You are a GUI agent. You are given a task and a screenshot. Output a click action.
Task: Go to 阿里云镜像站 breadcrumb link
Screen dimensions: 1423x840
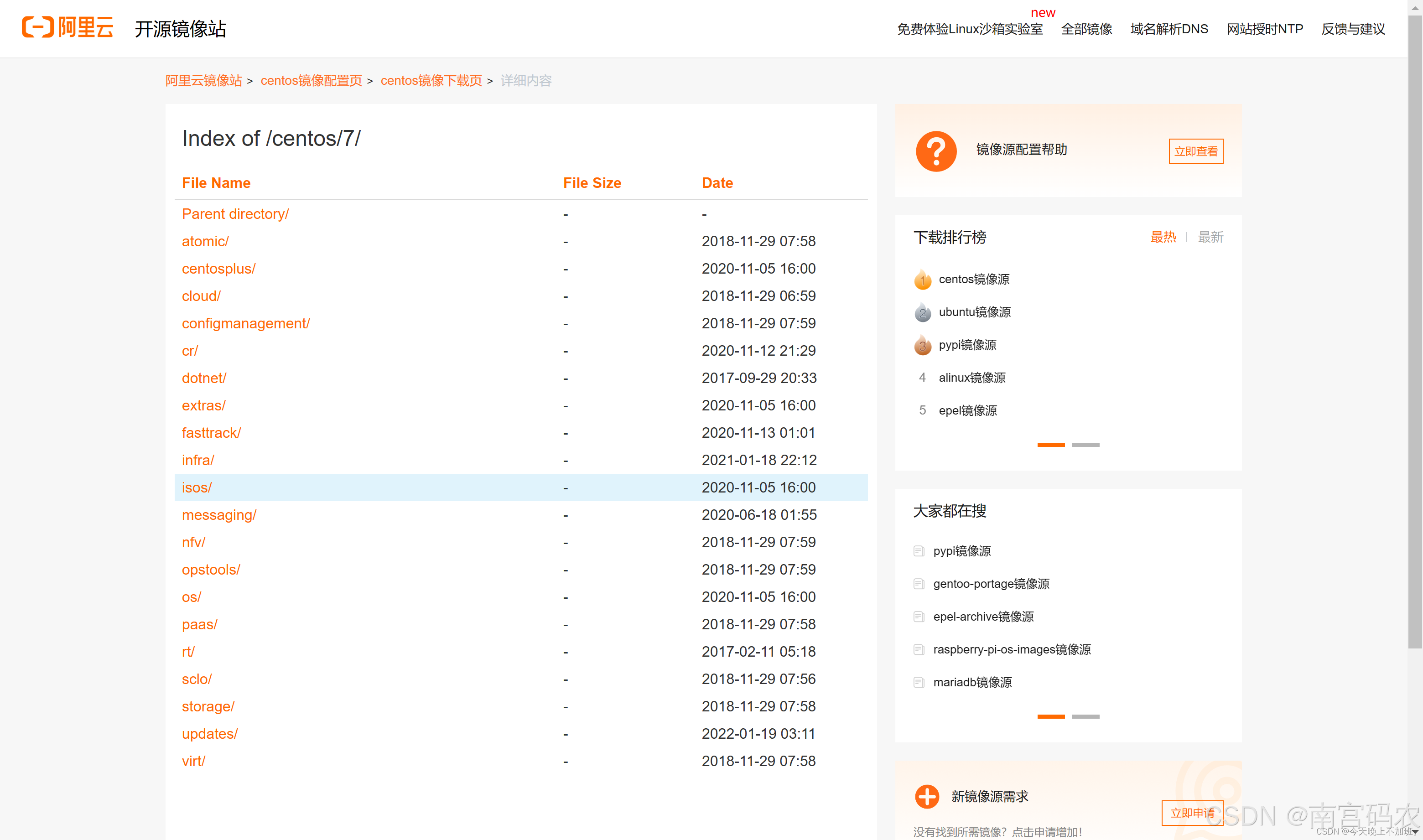pos(203,80)
